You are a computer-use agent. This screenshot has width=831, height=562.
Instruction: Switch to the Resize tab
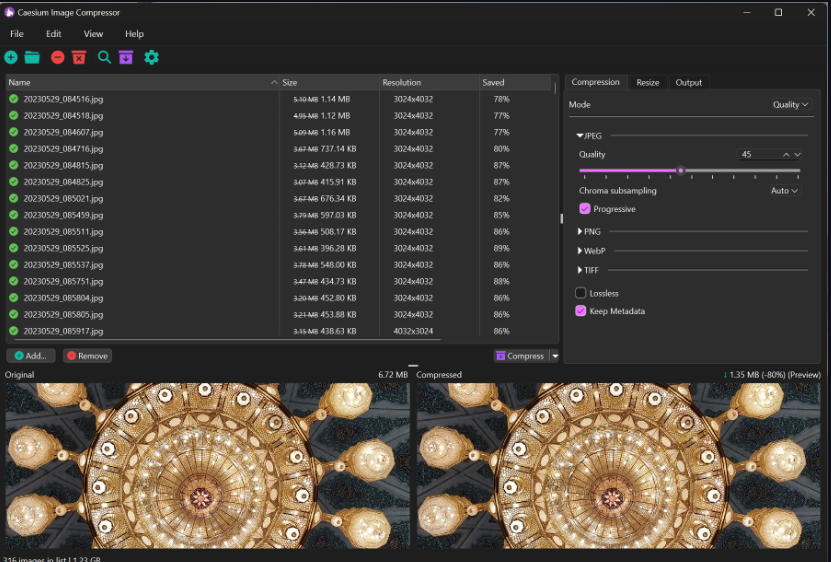[x=648, y=82]
